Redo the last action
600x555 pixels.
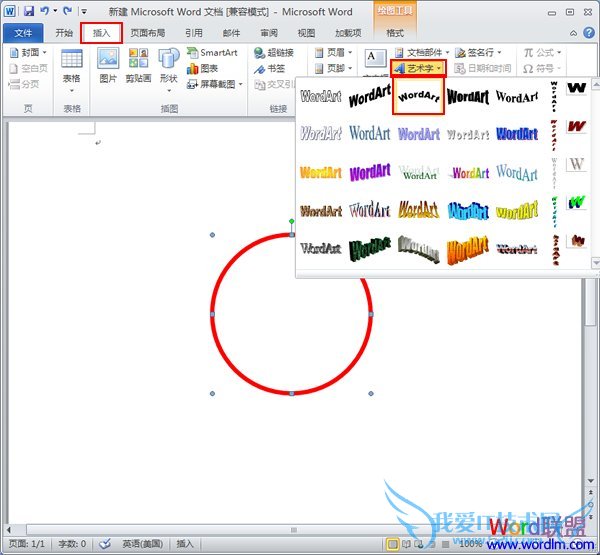[x=68, y=11]
